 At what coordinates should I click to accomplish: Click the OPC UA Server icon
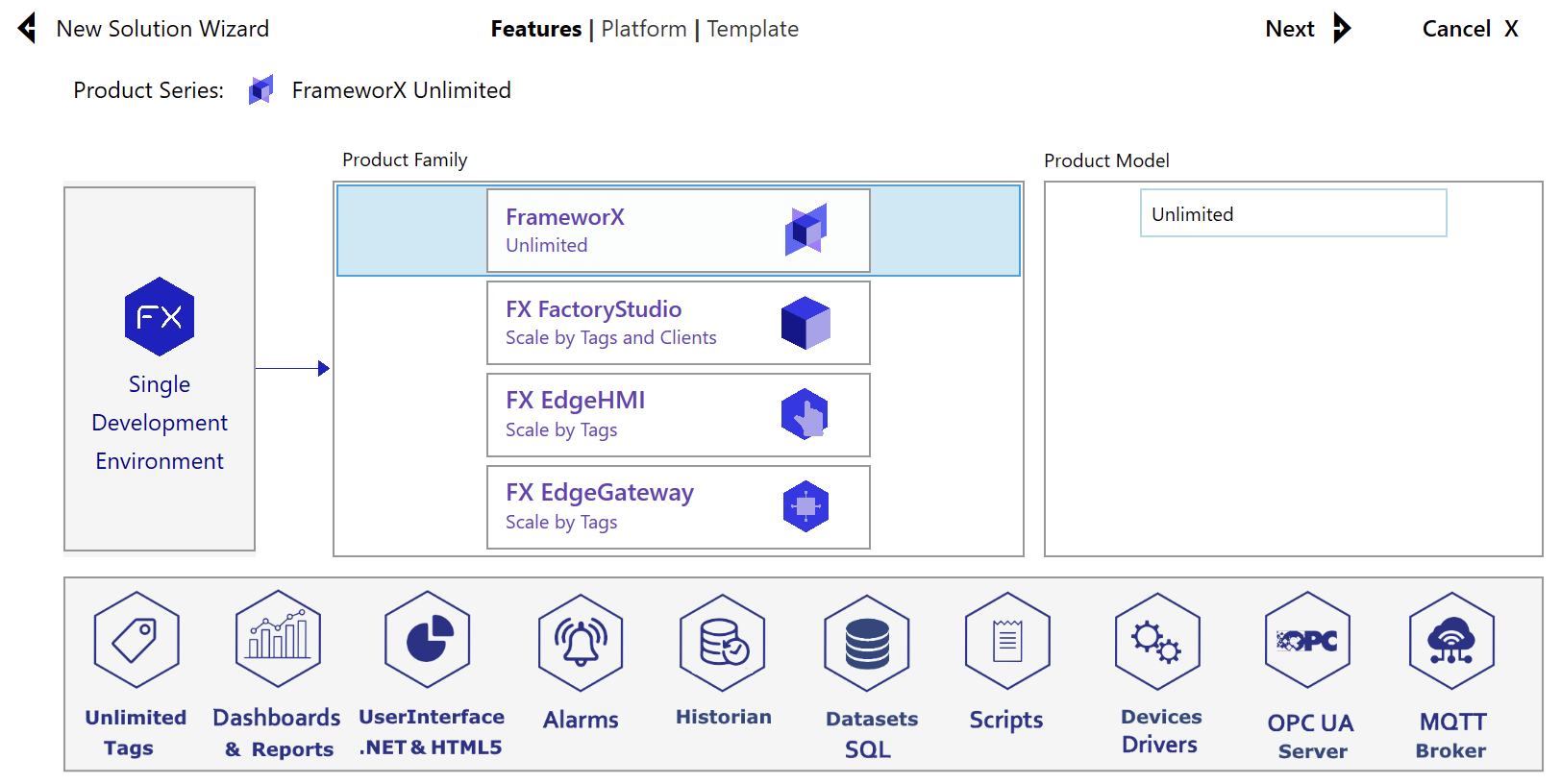(1307, 641)
